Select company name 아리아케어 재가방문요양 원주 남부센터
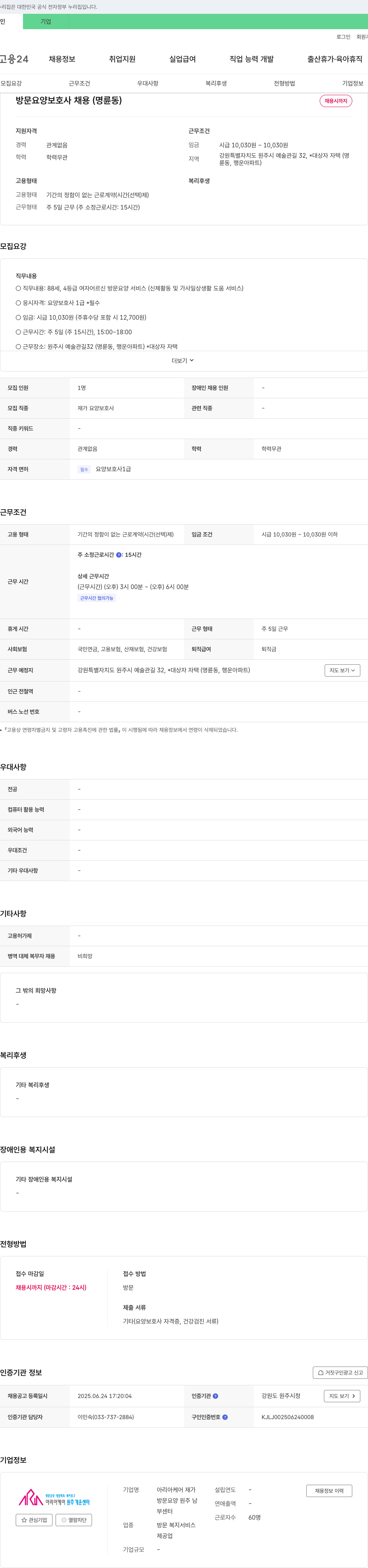Viewport: 368px width, 1568px height. click(177, 1500)
